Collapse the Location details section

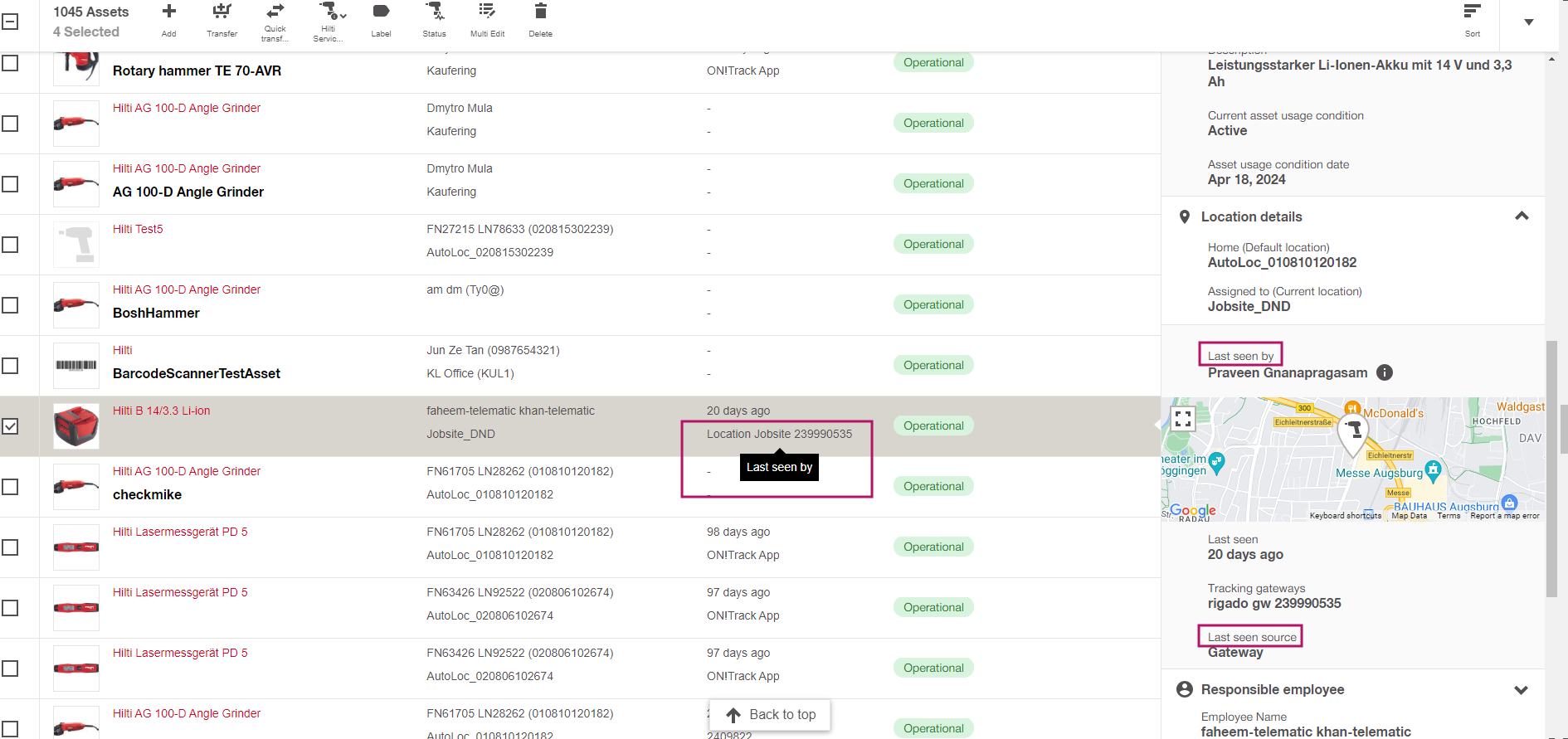coord(1522,216)
